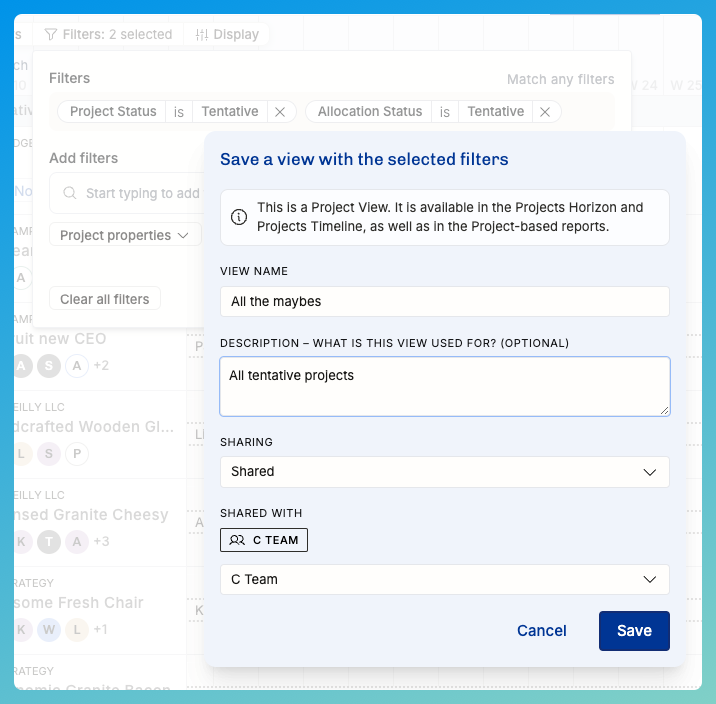Open the C Team dropdown
The width and height of the screenshot is (716, 704).
[444, 579]
